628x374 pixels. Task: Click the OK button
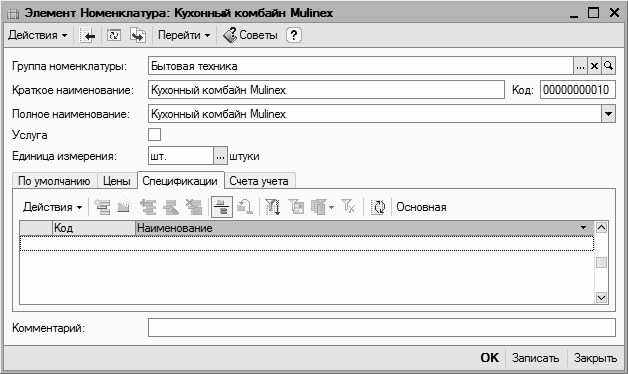[489, 358]
